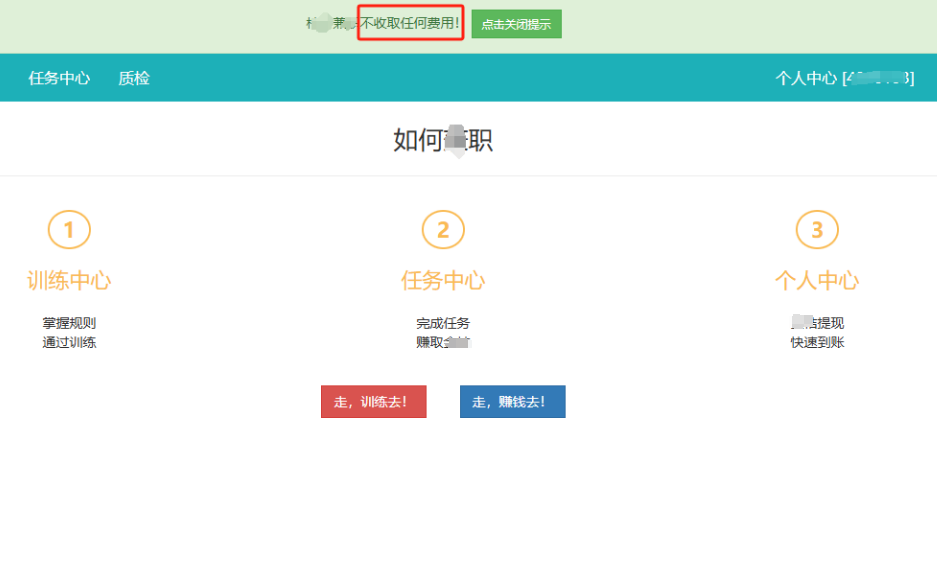Open 个人中心 in the navigation bar
This screenshot has width=937, height=569.
844,78
